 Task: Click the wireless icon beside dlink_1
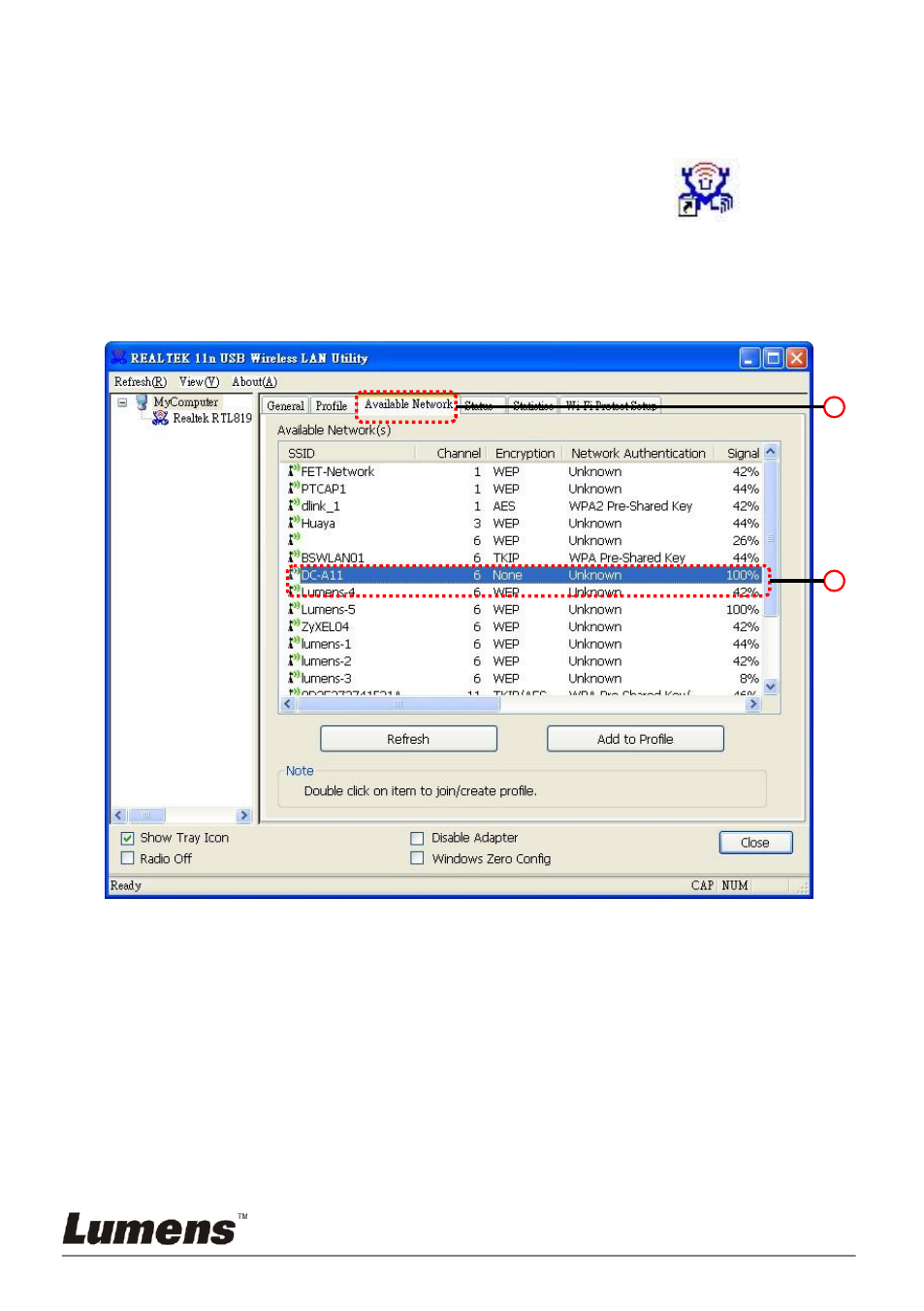point(294,505)
